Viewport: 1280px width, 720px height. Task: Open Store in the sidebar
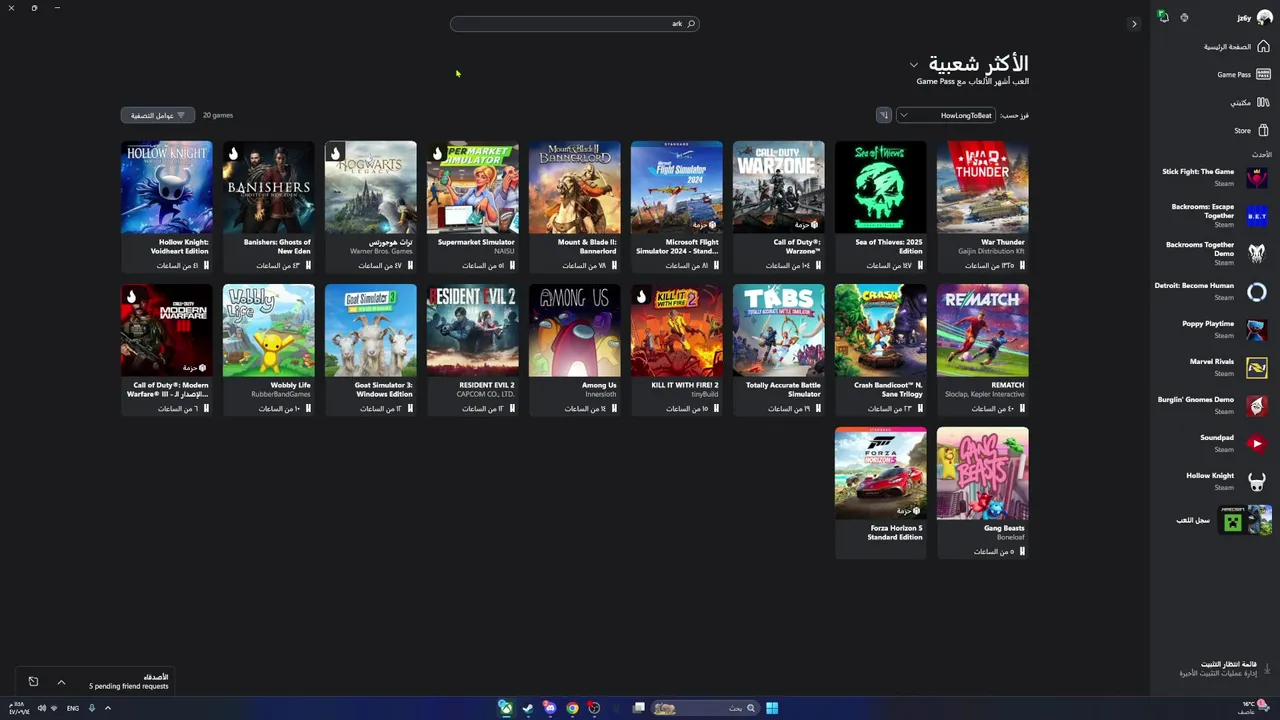click(1252, 130)
